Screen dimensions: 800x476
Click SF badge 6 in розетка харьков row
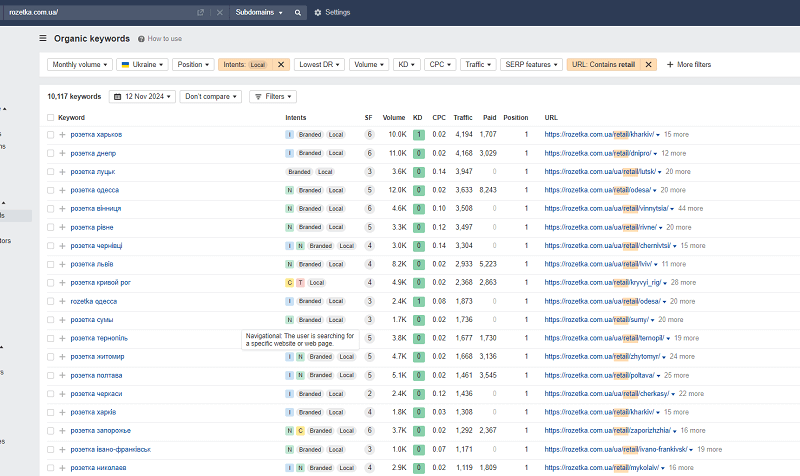pyautogui.click(x=369, y=135)
